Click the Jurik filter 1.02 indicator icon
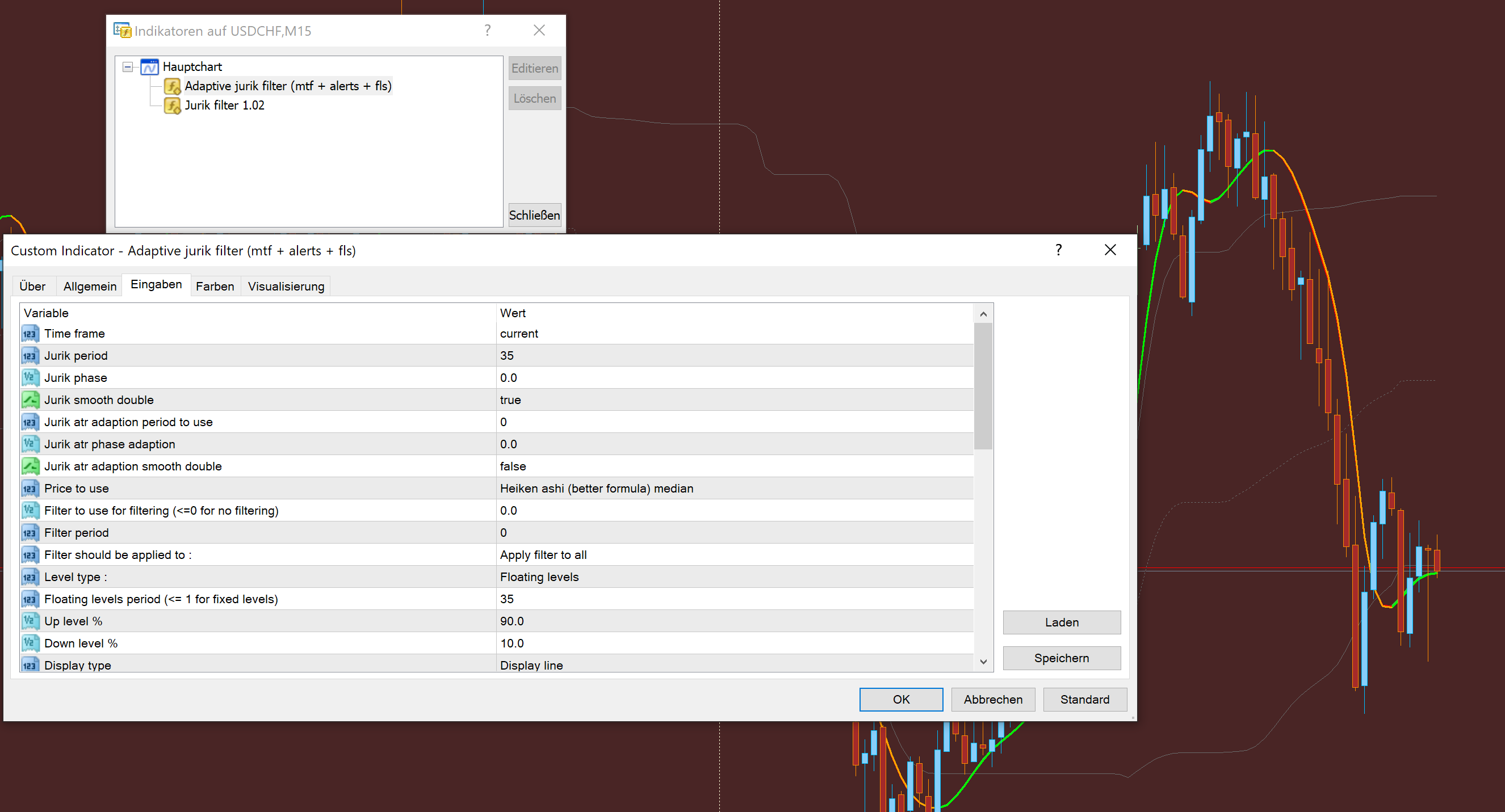Viewport: 1505px width, 812px height. click(172, 106)
